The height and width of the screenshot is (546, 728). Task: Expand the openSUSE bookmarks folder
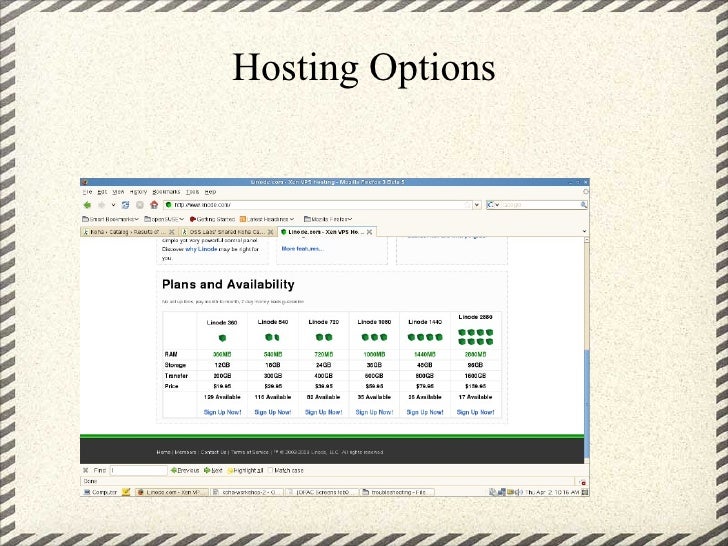[164, 219]
